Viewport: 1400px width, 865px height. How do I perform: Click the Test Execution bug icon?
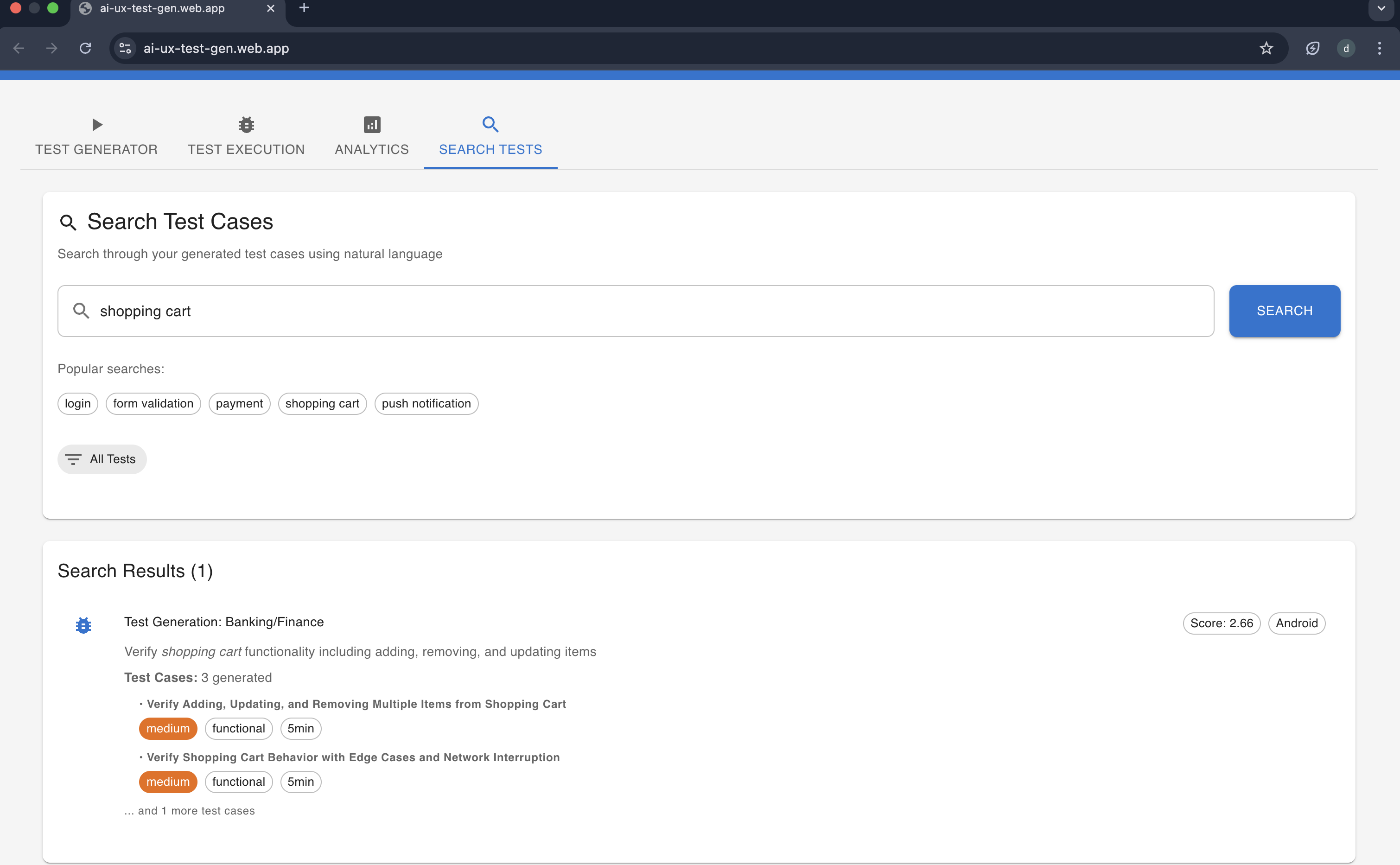246,124
